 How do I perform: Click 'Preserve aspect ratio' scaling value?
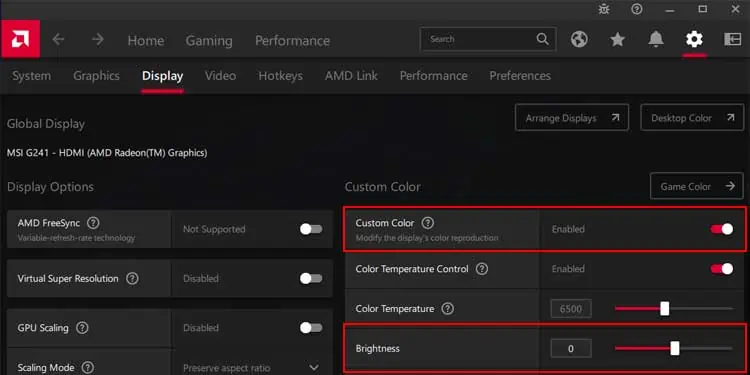tap(228, 368)
